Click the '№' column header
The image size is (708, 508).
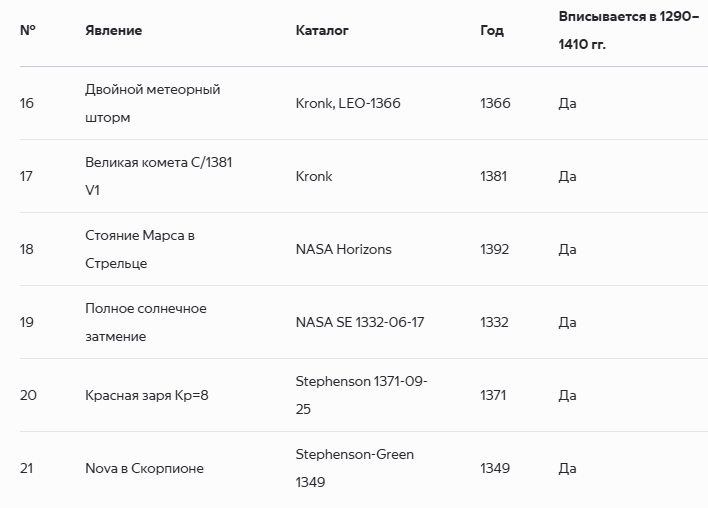coord(28,30)
